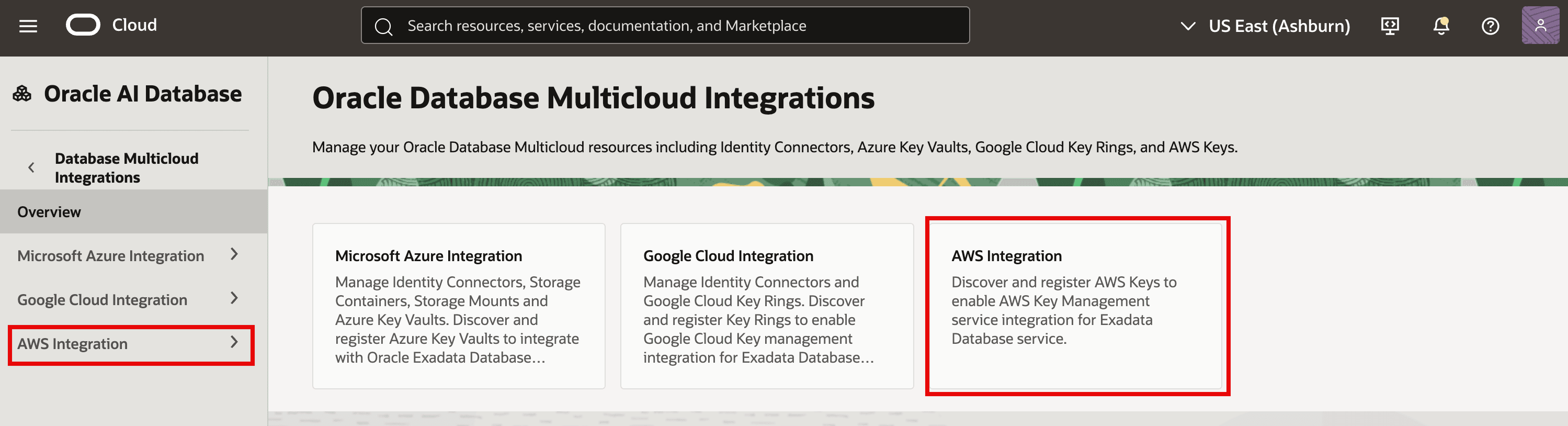Viewport: 1568px width, 426px height.
Task: Select Google Cloud Integration in the sidebar
Action: coord(103,300)
